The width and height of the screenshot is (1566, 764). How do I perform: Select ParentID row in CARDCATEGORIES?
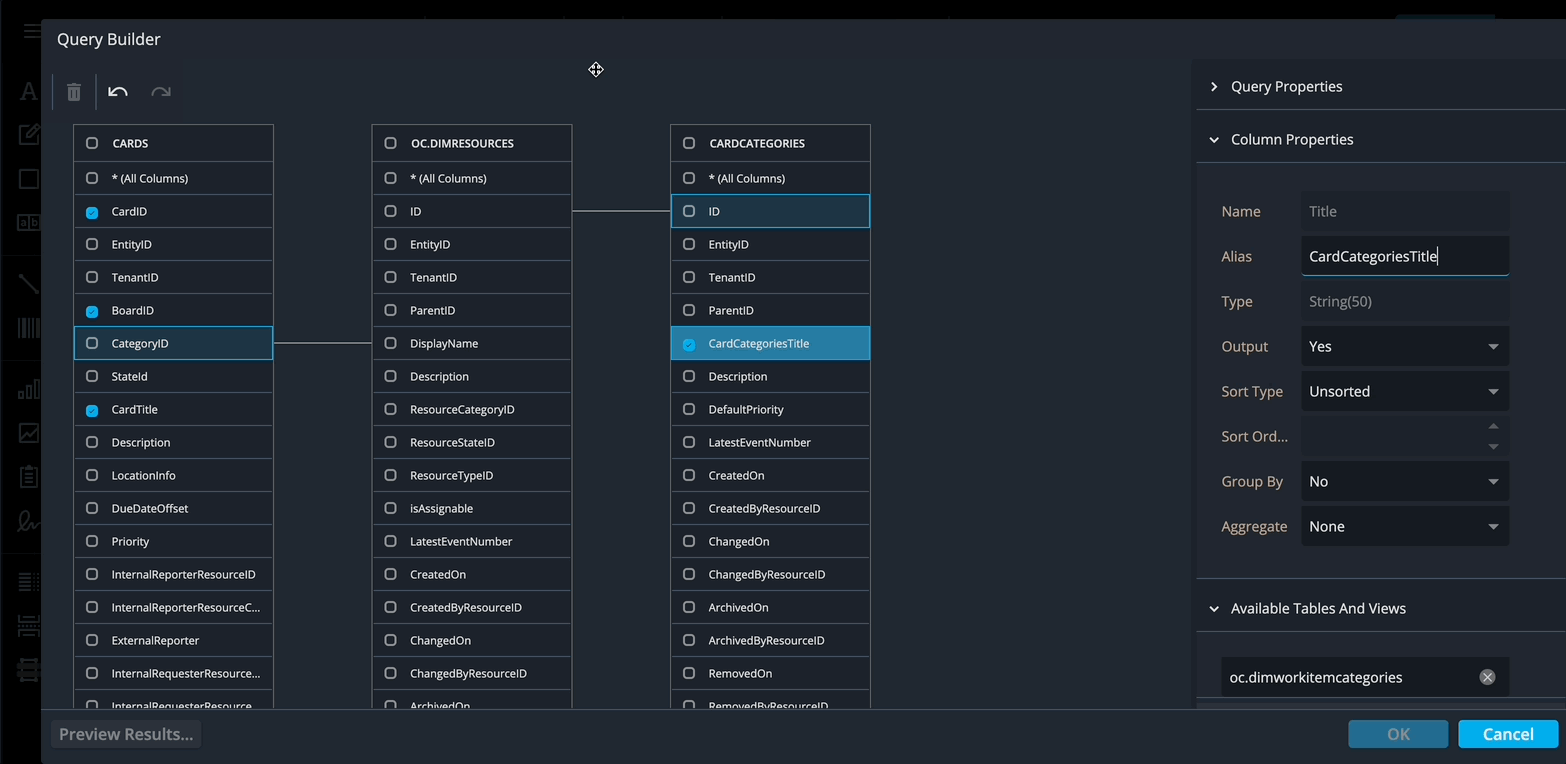click(x=770, y=310)
